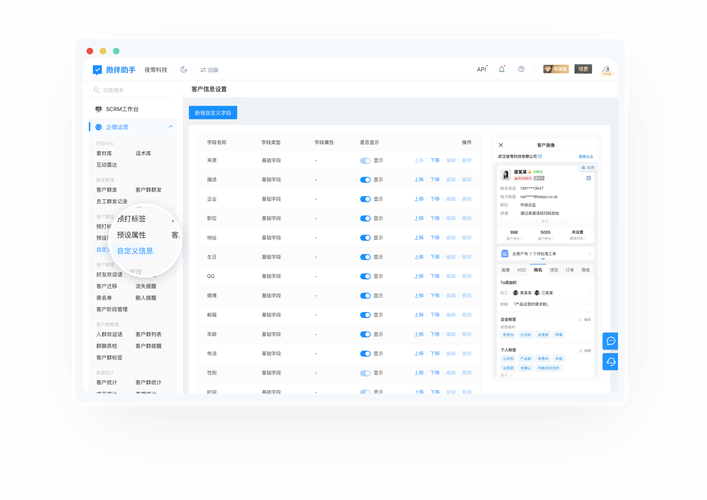Expand the 群聊 row arrow

(x=590, y=304)
